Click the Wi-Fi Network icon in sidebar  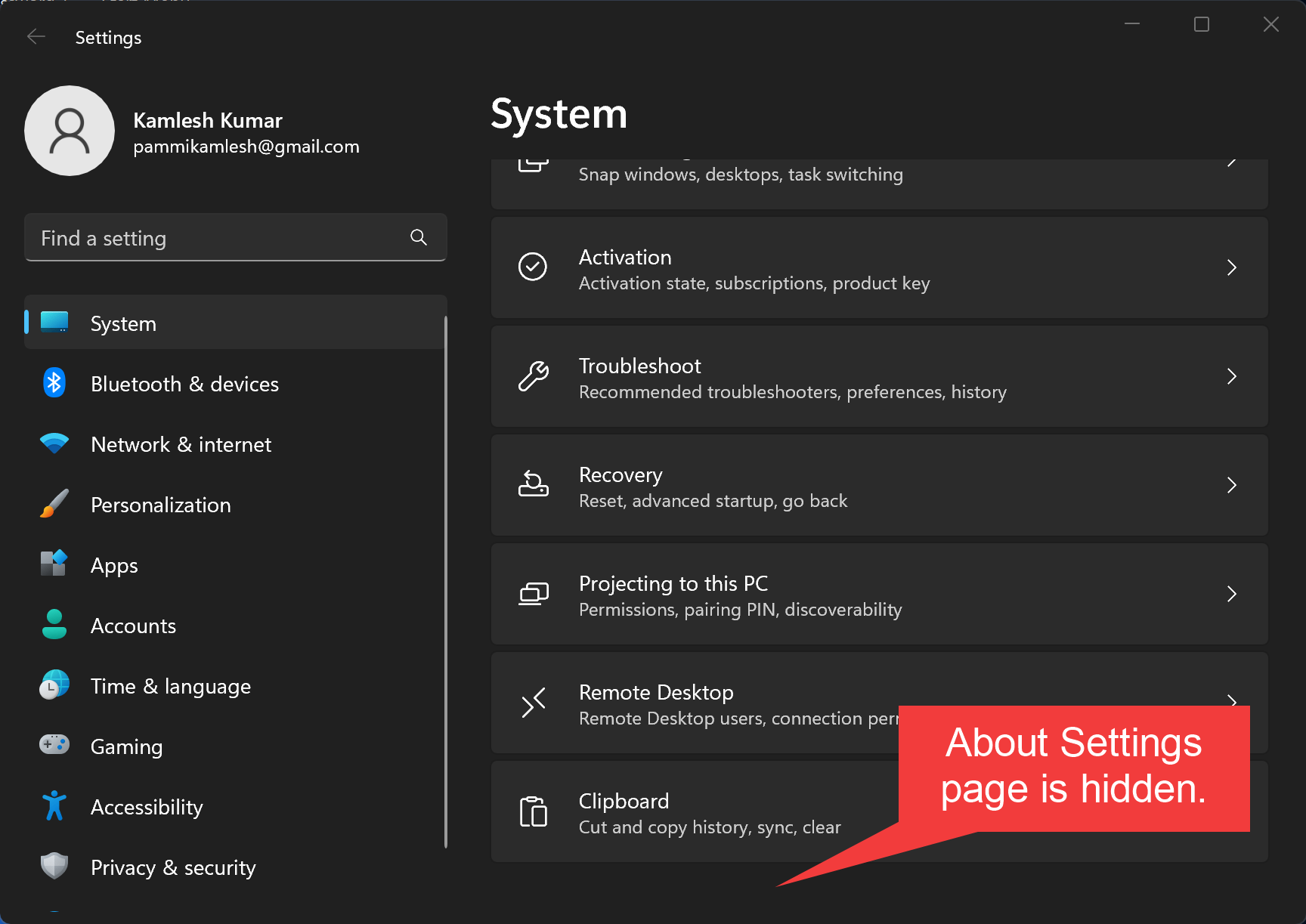pyautogui.click(x=54, y=443)
